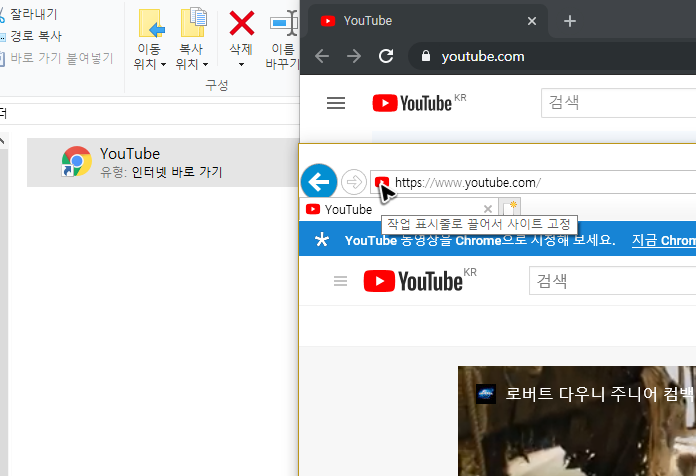Collapse the Explorer navigation pane arrow
Screen dimensions: 696x476
pos(2,141)
